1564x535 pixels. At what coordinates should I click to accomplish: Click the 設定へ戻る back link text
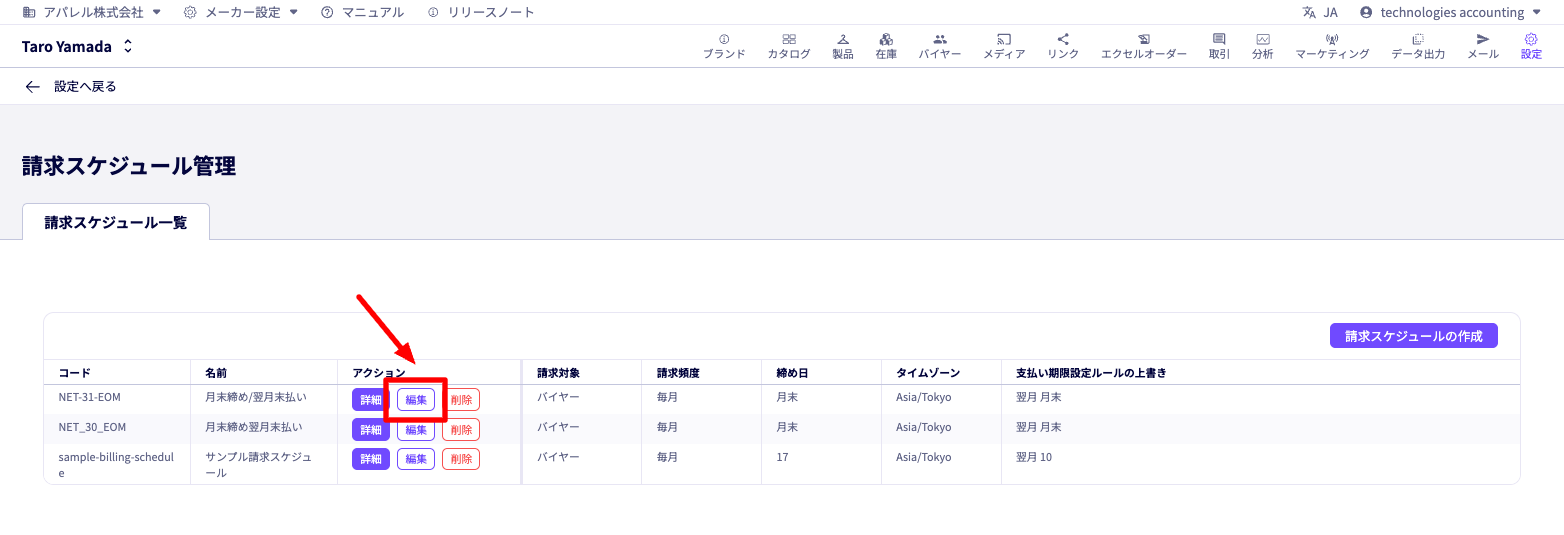(x=85, y=87)
